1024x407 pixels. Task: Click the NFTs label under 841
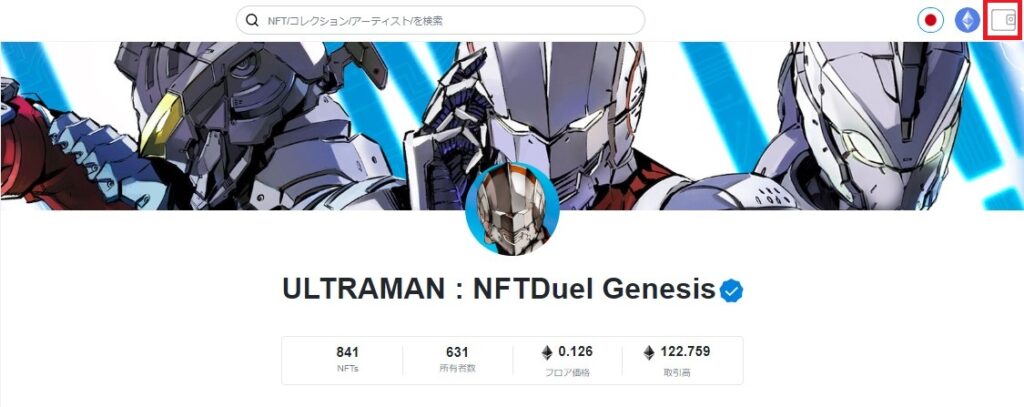347,368
